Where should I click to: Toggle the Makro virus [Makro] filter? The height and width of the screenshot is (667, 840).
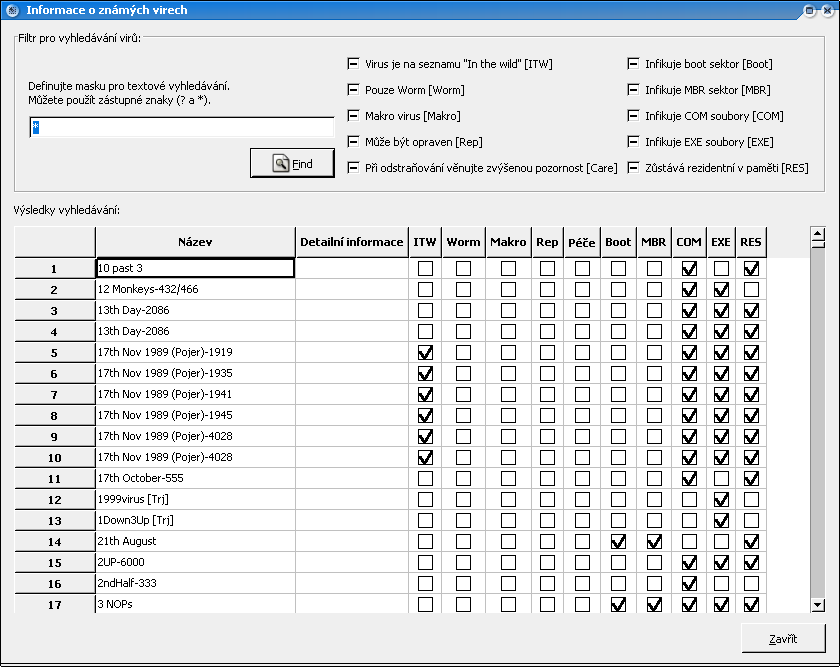point(353,116)
